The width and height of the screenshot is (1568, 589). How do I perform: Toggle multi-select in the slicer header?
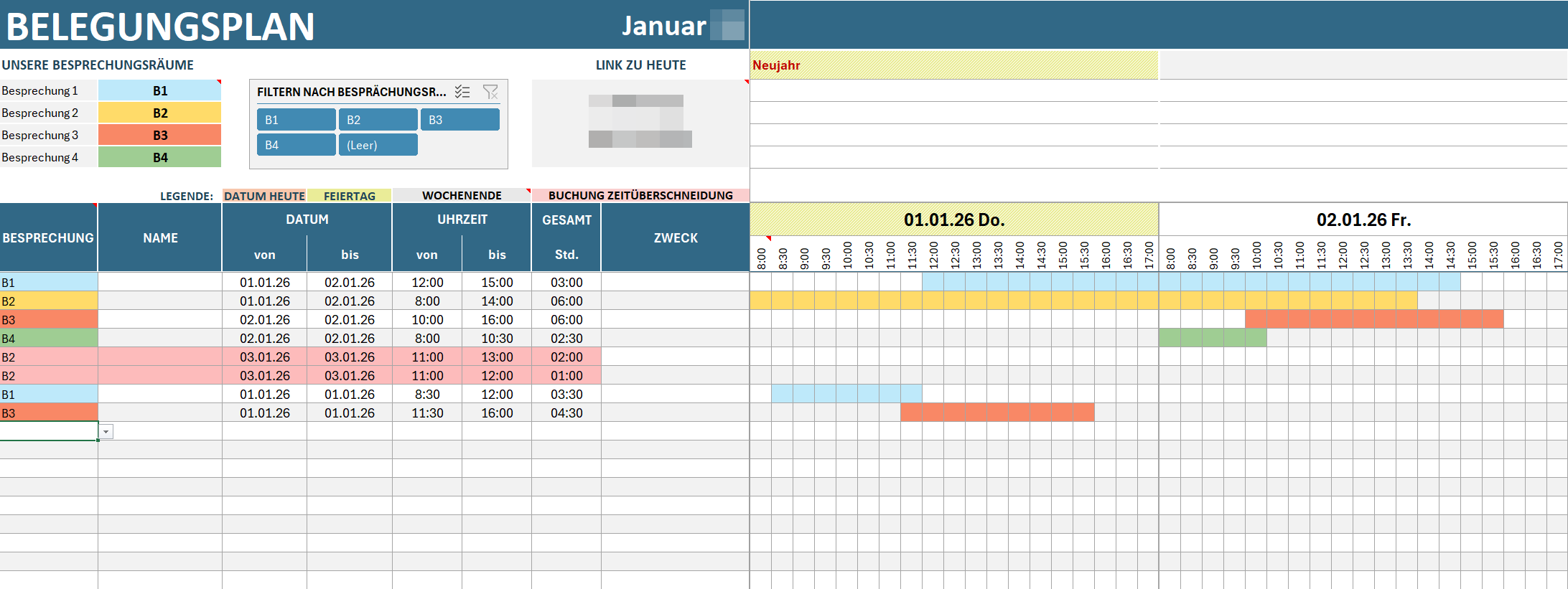pos(462,92)
